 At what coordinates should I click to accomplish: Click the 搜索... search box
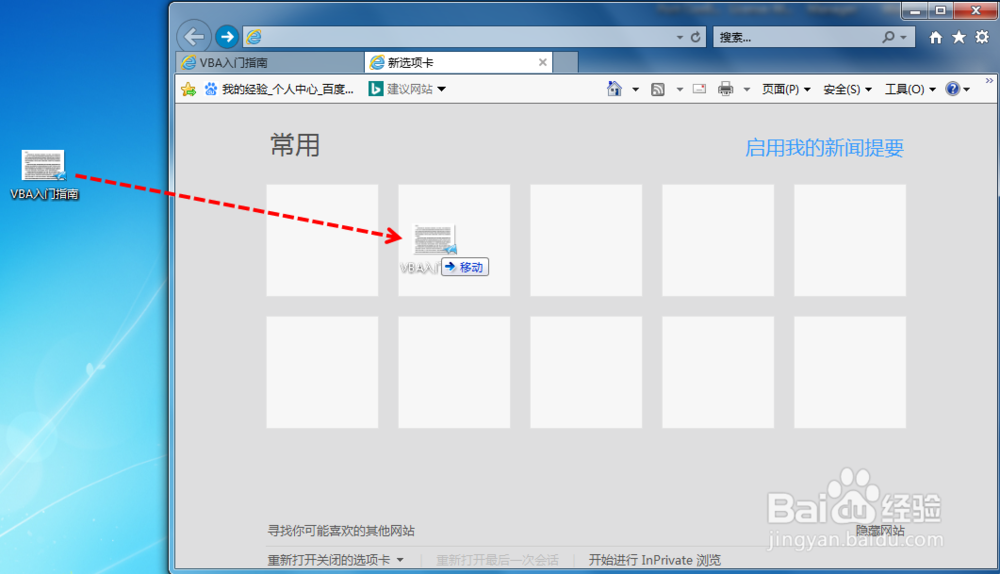click(x=797, y=38)
